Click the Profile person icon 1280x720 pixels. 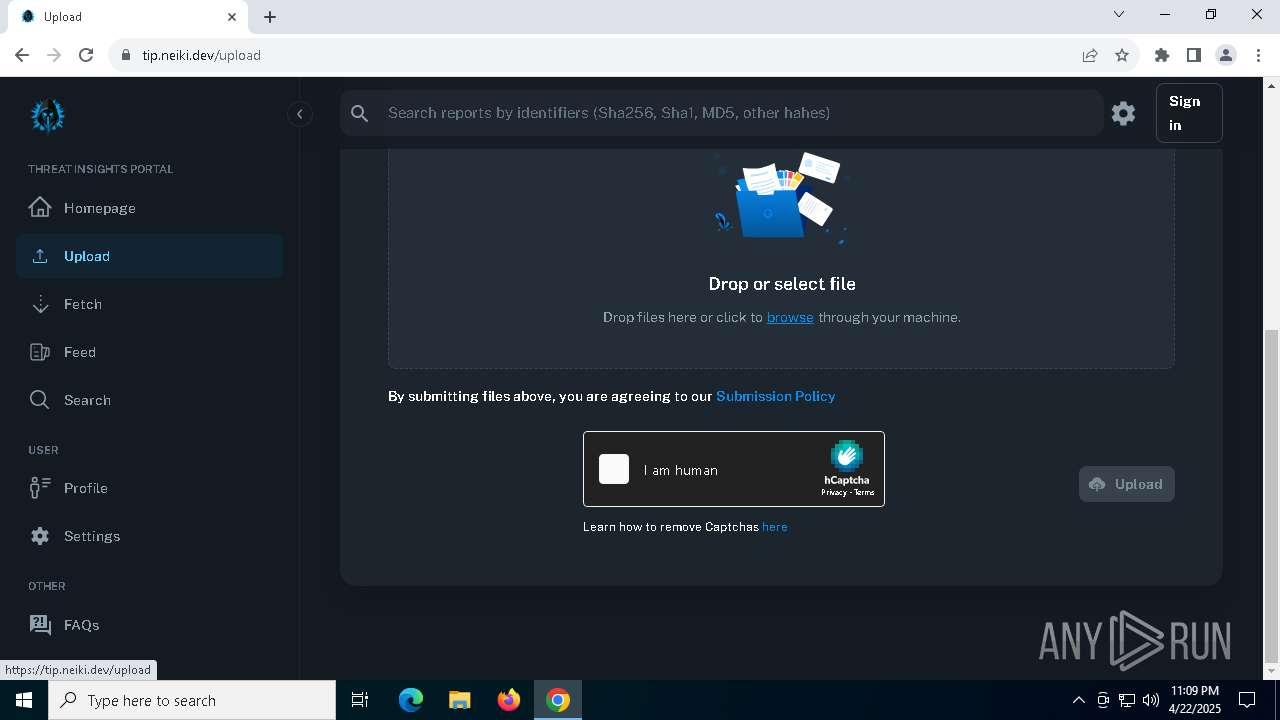[x=40, y=488]
